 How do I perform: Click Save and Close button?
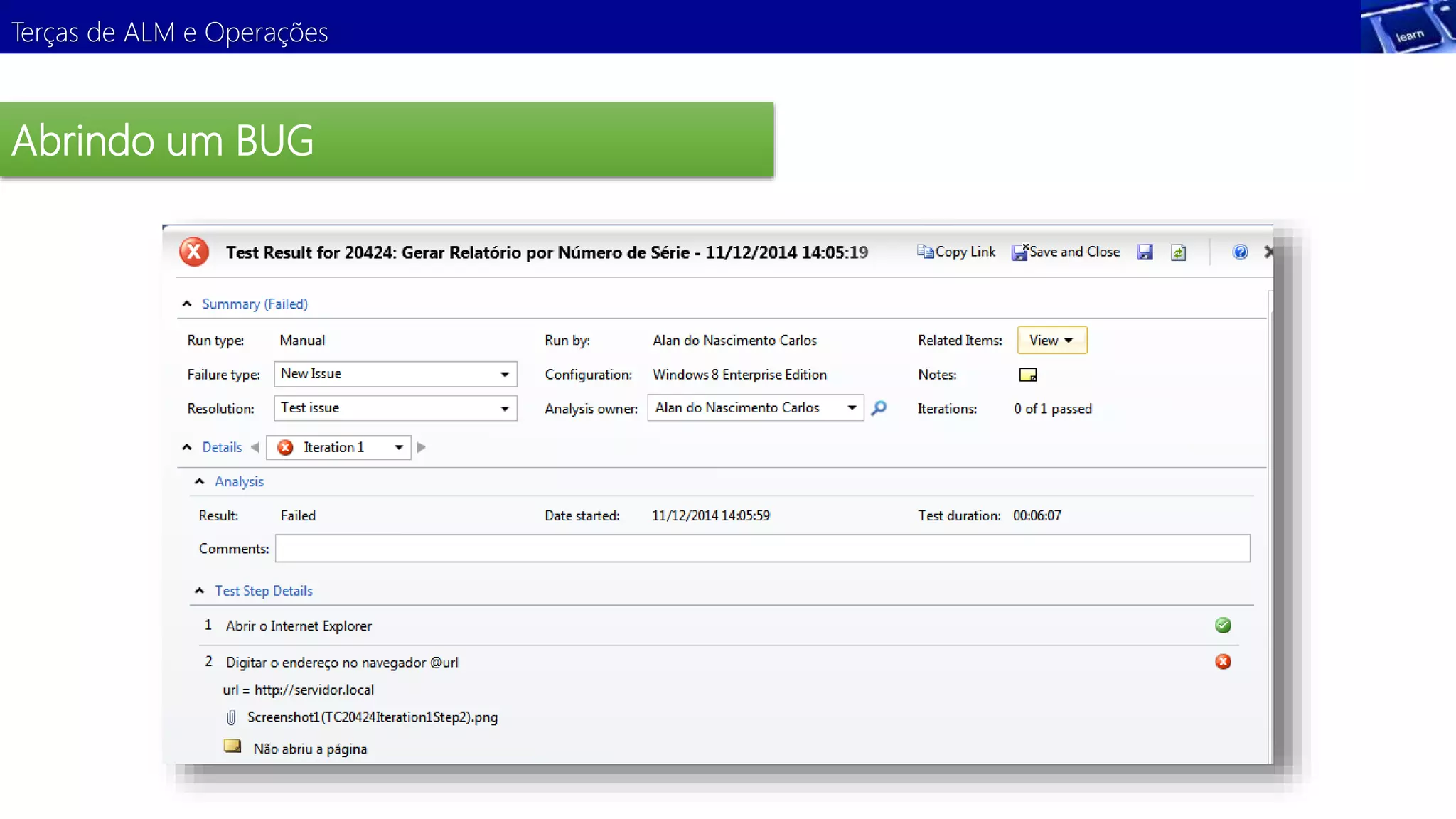click(x=1066, y=252)
